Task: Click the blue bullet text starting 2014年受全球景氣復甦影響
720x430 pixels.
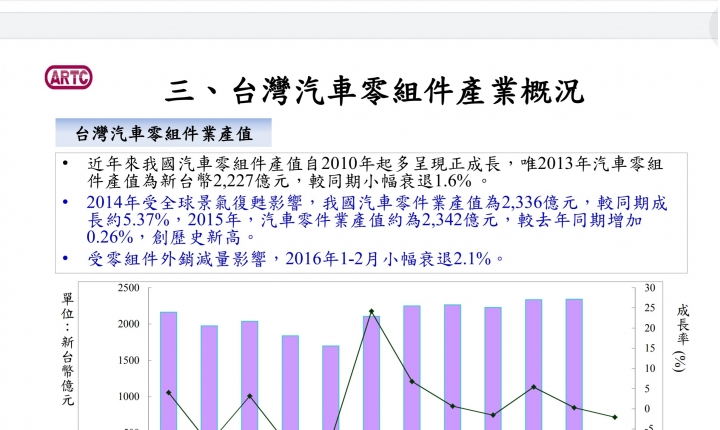Action: [x=377, y=220]
